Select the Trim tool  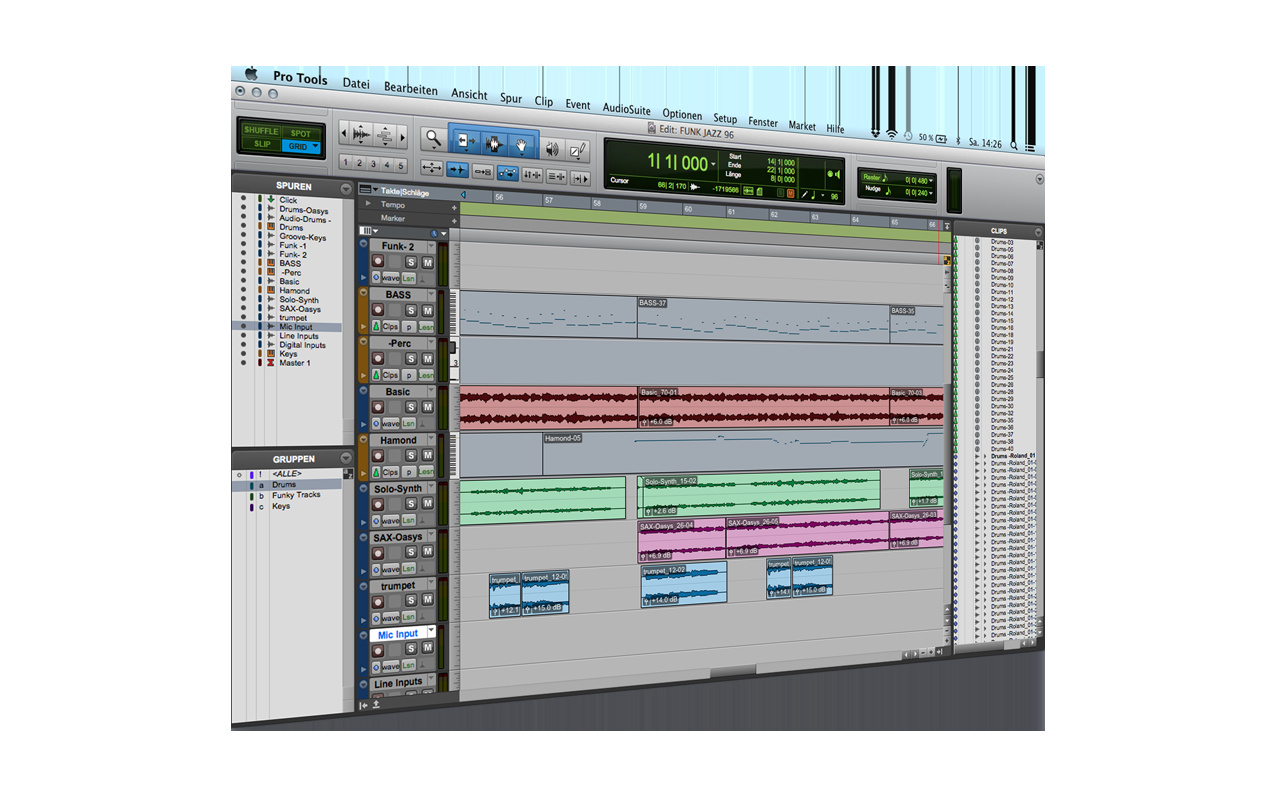(464, 142)
